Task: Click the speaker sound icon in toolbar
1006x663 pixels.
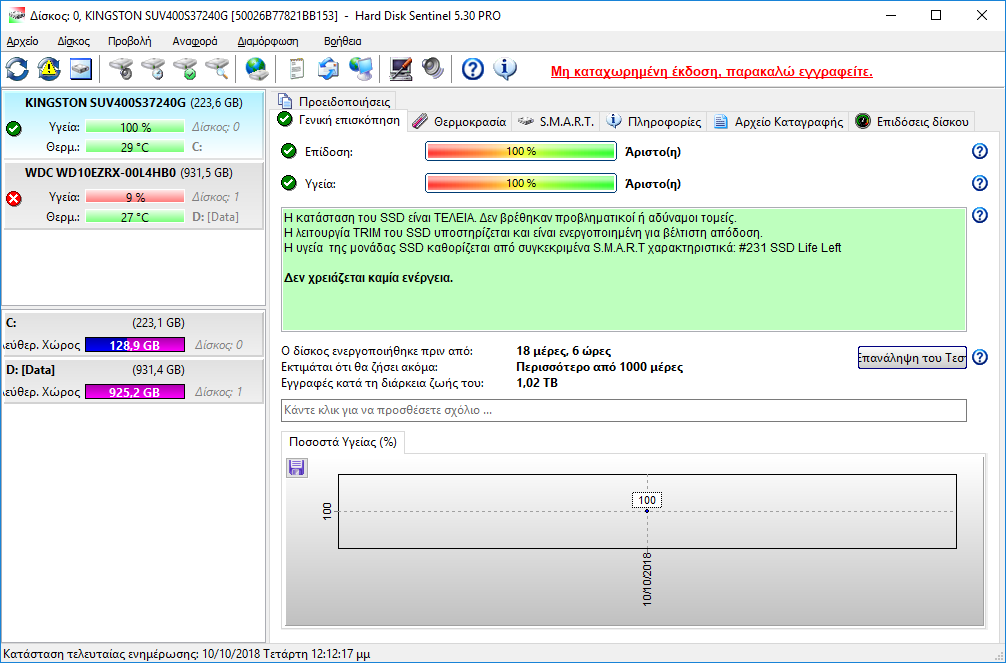Action: click(x=432, y=69)
